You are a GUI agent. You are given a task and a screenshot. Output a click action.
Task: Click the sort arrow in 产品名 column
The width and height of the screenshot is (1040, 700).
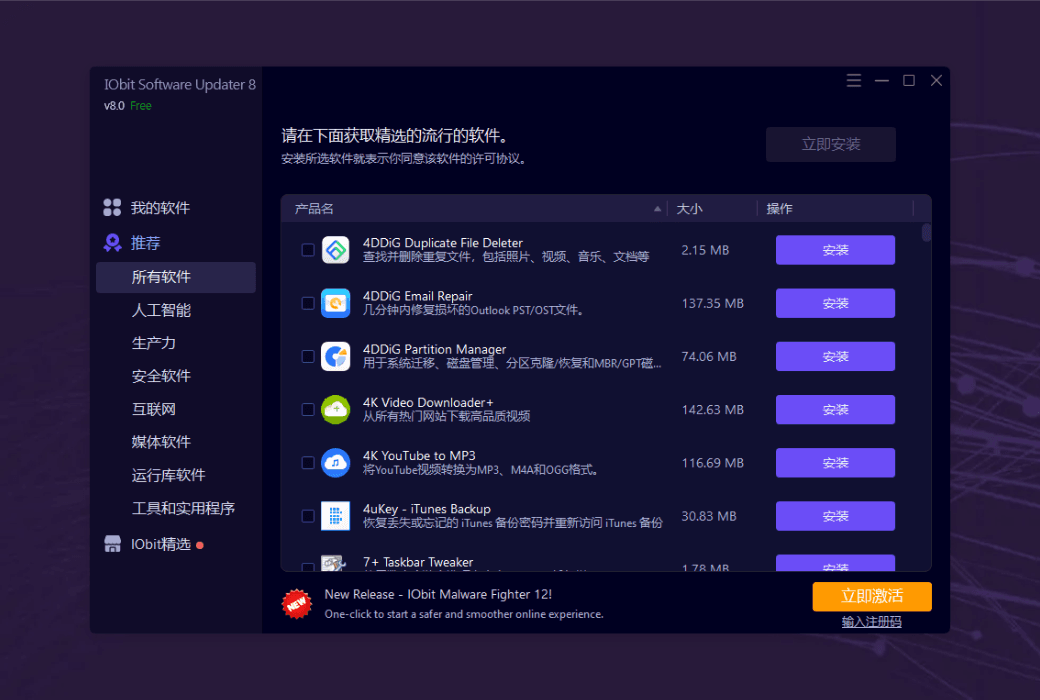[x=657, y=208]
